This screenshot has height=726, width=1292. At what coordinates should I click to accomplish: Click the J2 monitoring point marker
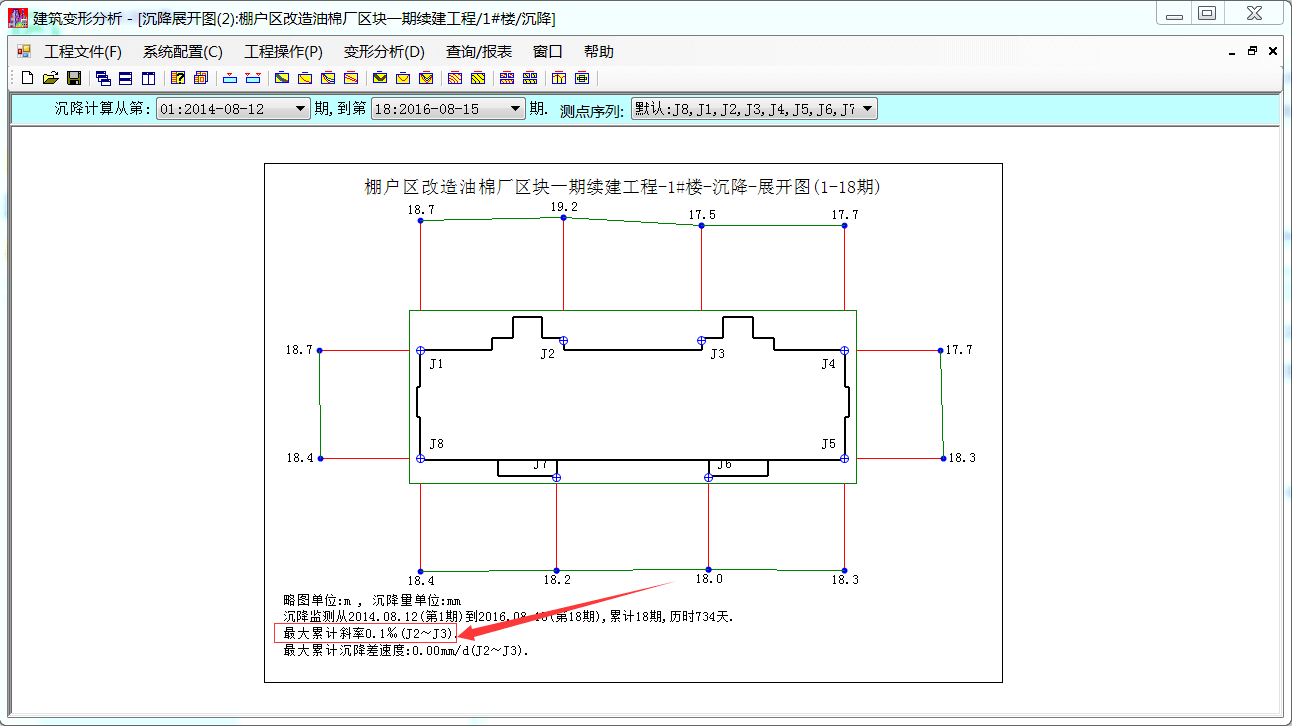563,341
